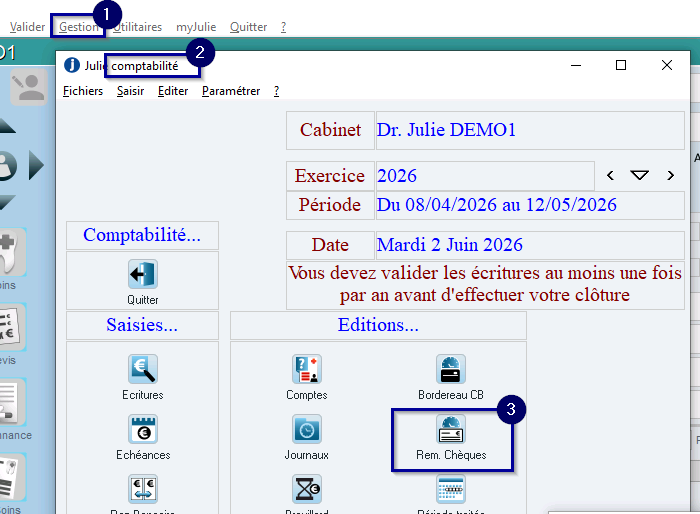This screenshot has height=514, width=700.
Task: Open the Gestion menu
Action: coord(78,27)
